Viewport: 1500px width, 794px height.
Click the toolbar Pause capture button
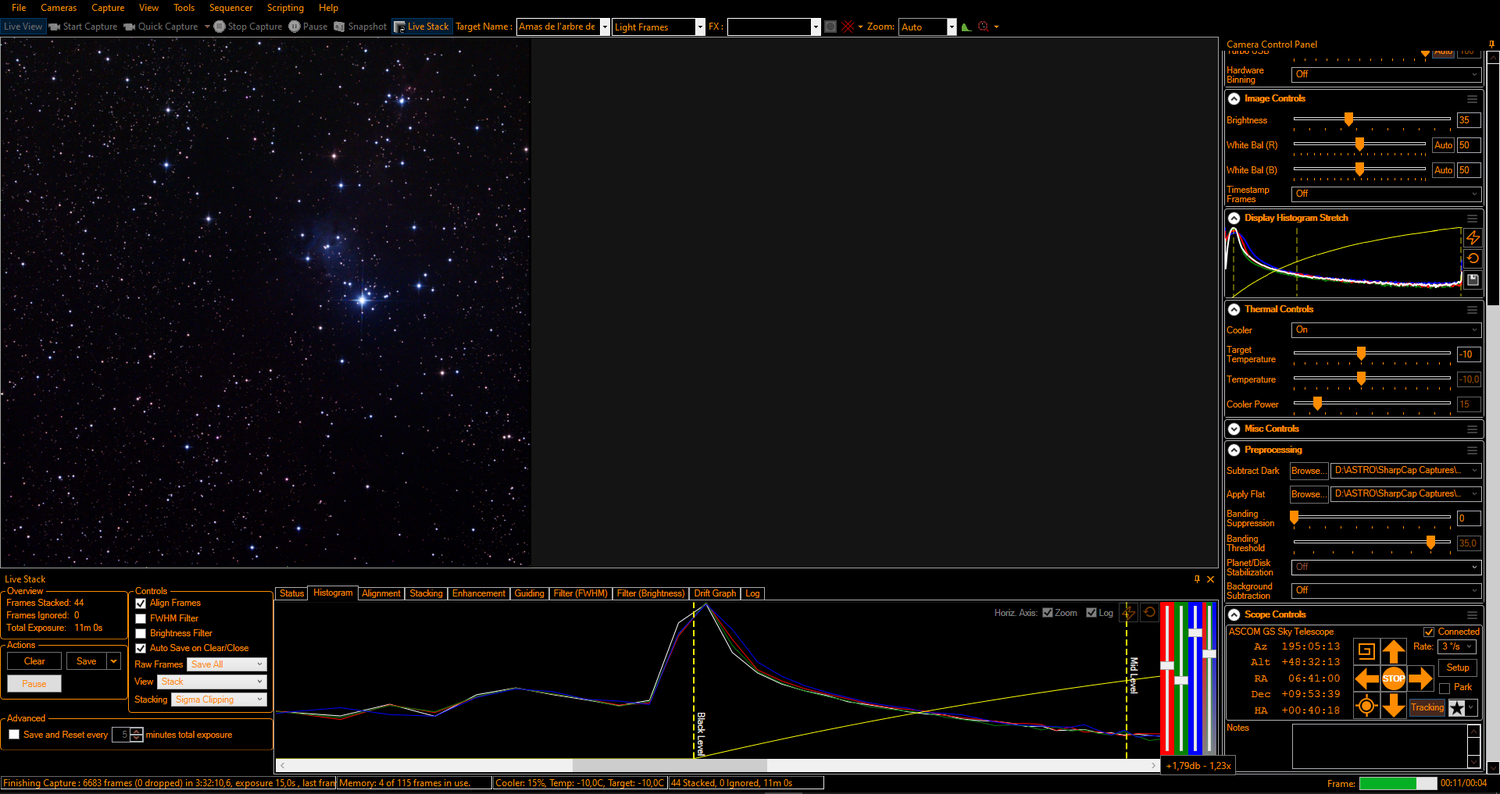click(308, 27)
